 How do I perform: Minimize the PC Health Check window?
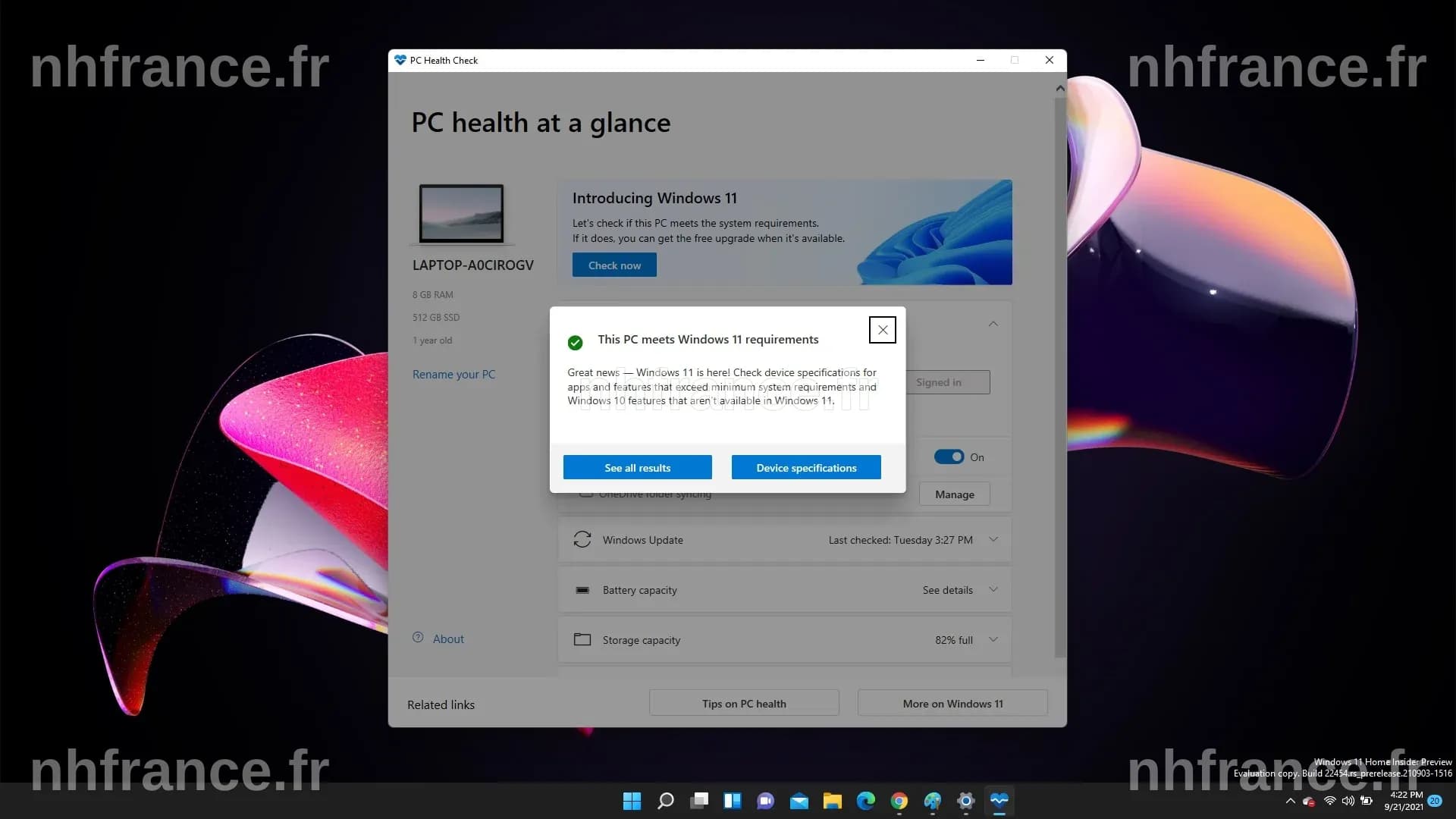(x=980, y=60)
